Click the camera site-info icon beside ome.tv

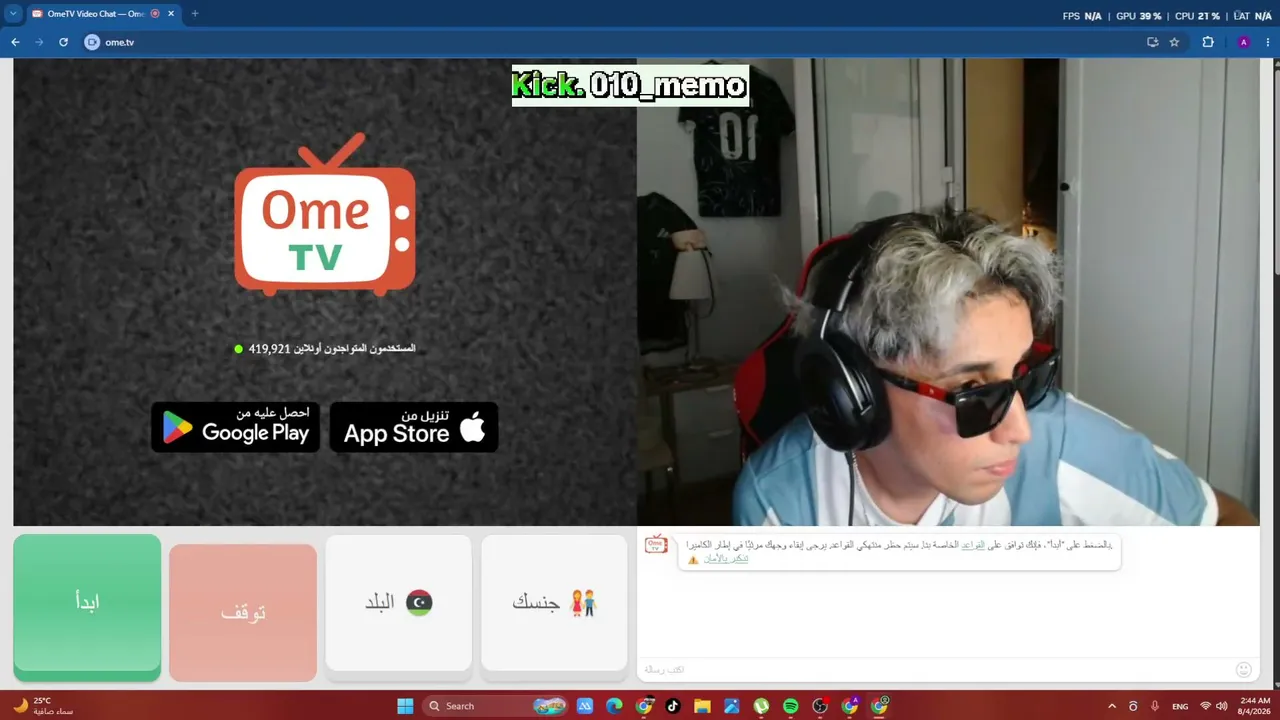tap(92, 42)
